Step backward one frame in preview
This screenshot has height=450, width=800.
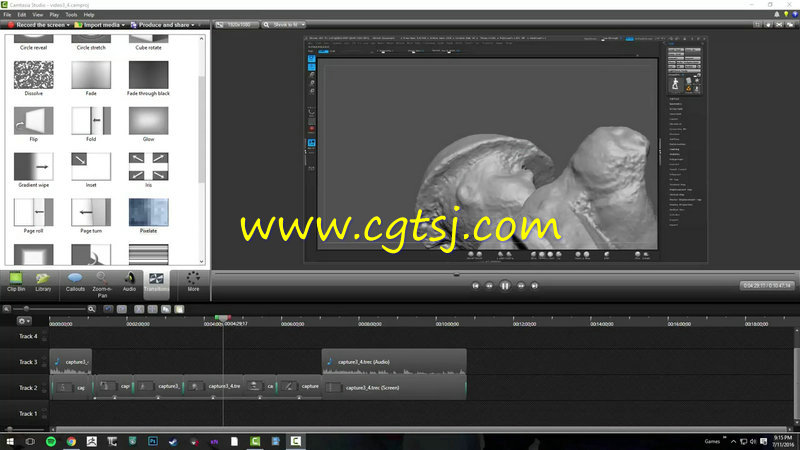click(489, 286)
